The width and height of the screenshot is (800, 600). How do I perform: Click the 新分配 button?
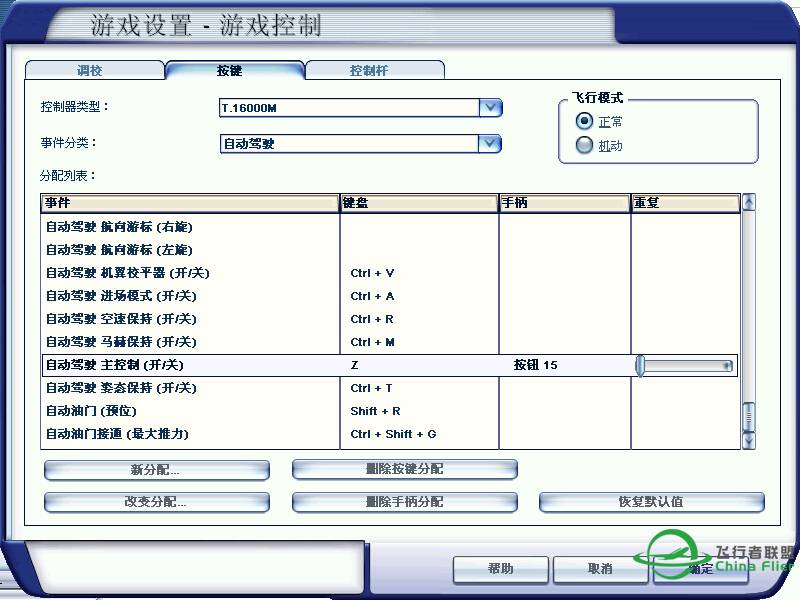click(156, 469)
